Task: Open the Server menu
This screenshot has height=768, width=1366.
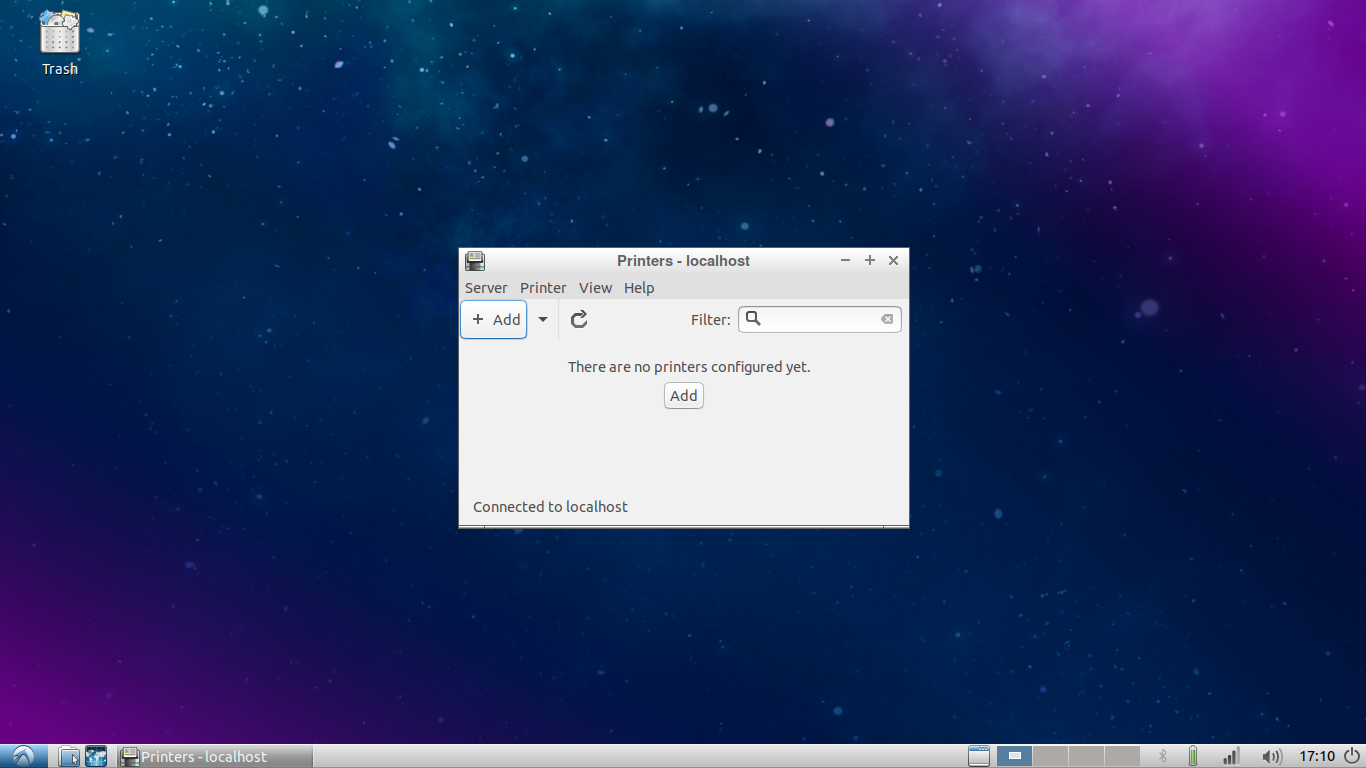Action: 486,288
